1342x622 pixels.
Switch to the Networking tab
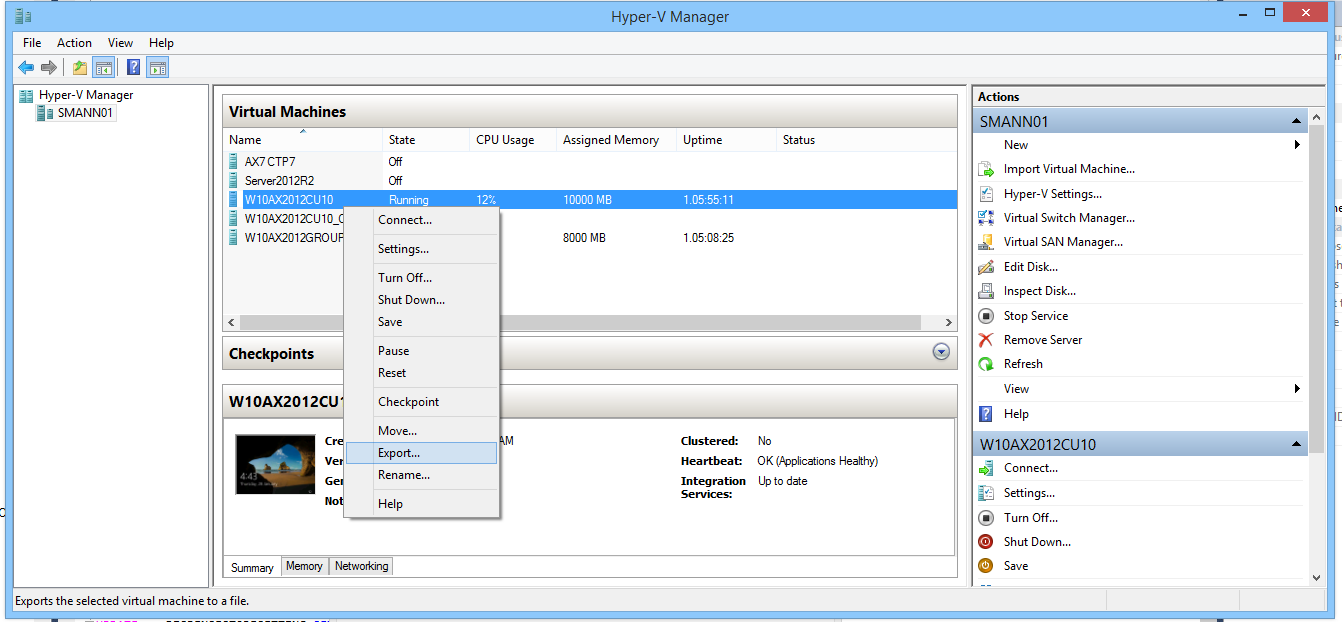(x=361, y=566)
